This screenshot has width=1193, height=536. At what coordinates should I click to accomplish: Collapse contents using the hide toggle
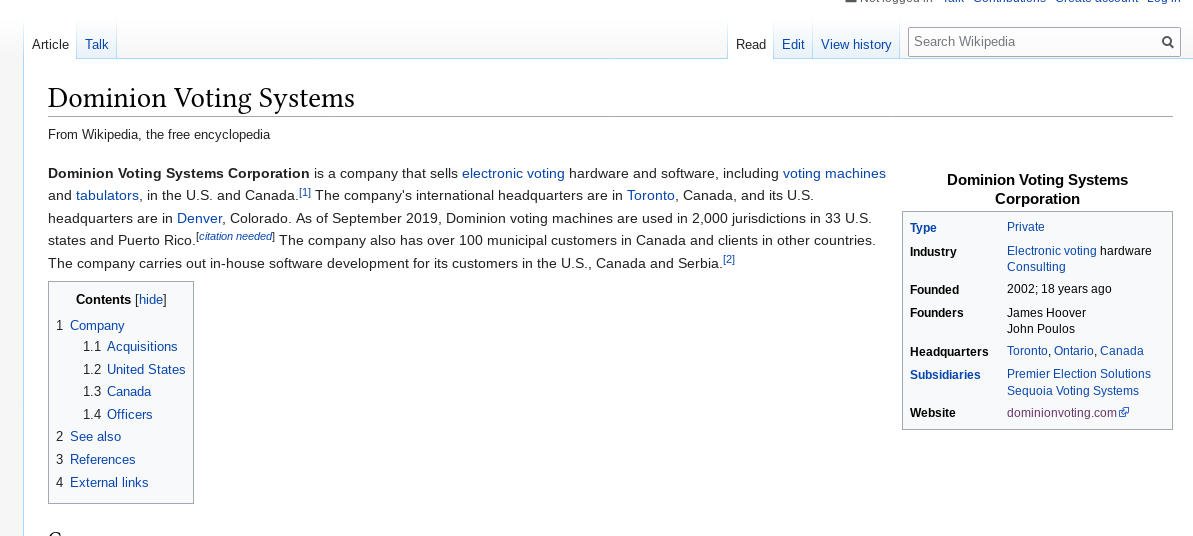point(151,299)
